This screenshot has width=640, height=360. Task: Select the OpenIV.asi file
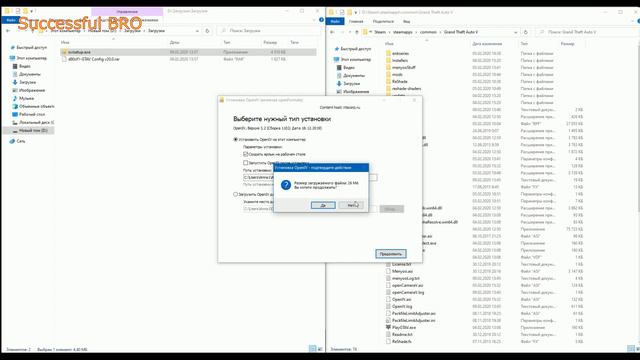pos(402,300)
